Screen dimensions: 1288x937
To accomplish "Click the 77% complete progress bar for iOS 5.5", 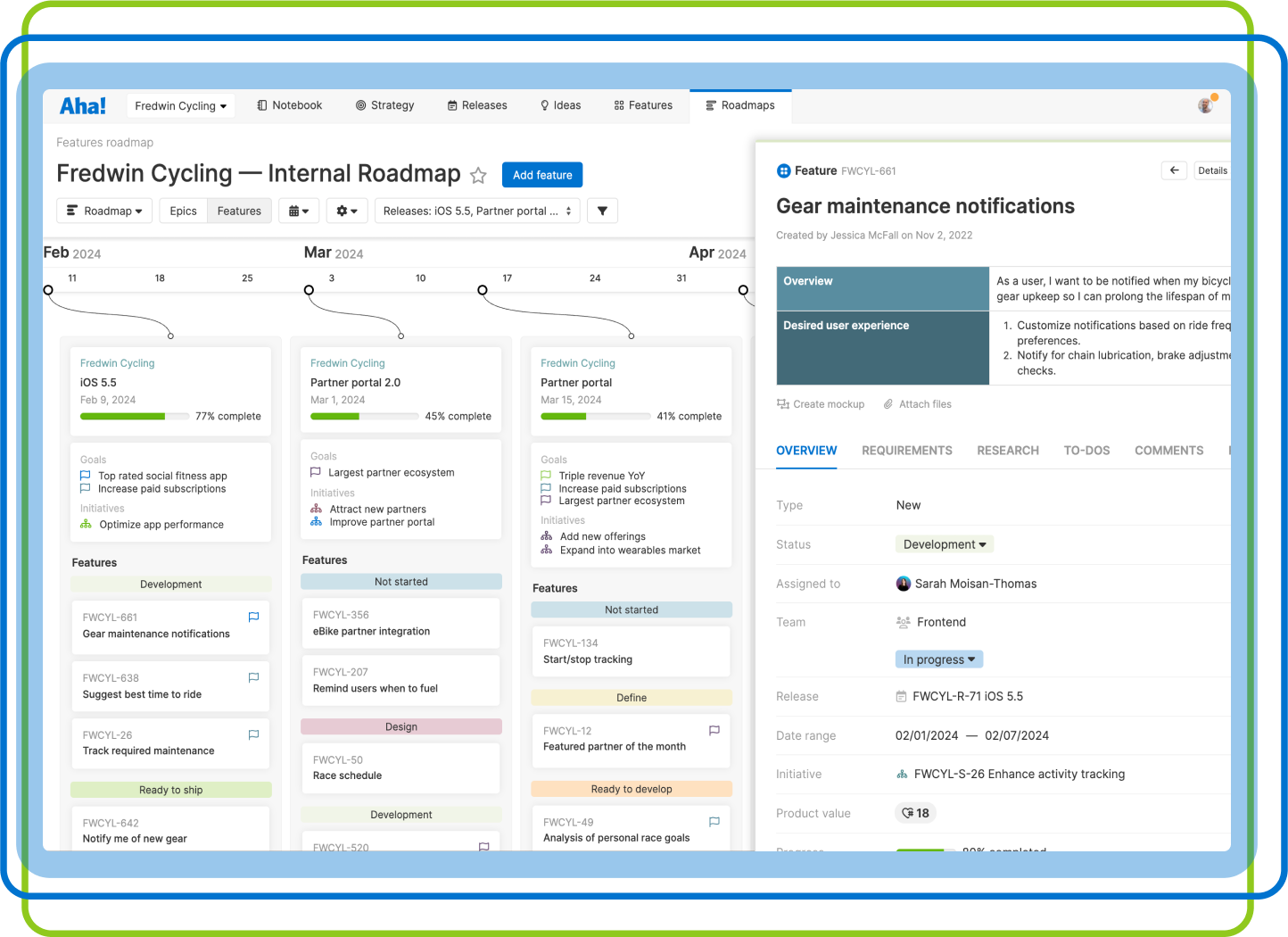I will pos(135,416).
